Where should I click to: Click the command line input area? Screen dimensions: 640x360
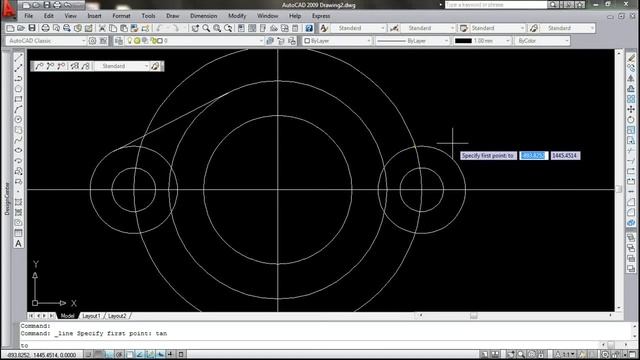(309, 345)
